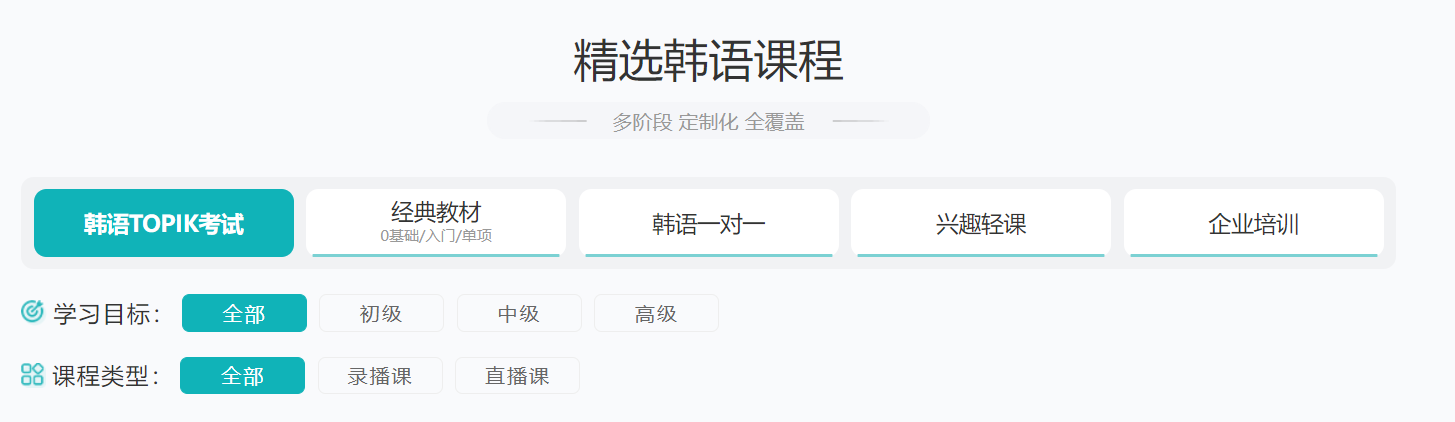Choose the 直播课 course type
Viewport: 1455px width, 422px height.
coord(517,376)
